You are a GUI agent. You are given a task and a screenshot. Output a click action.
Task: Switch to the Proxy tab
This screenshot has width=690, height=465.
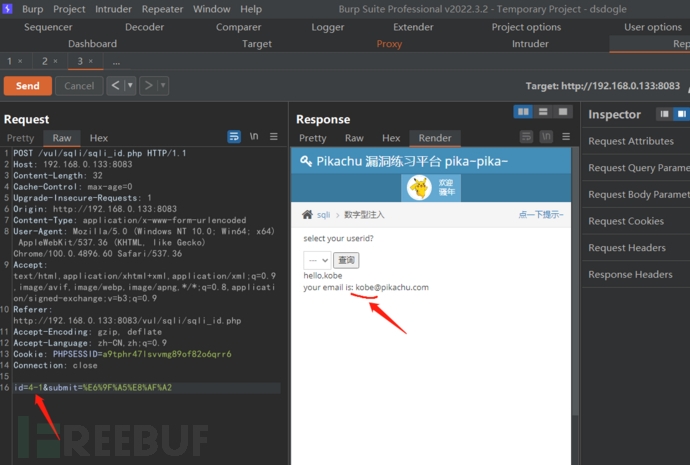click(x=389, y=44)
